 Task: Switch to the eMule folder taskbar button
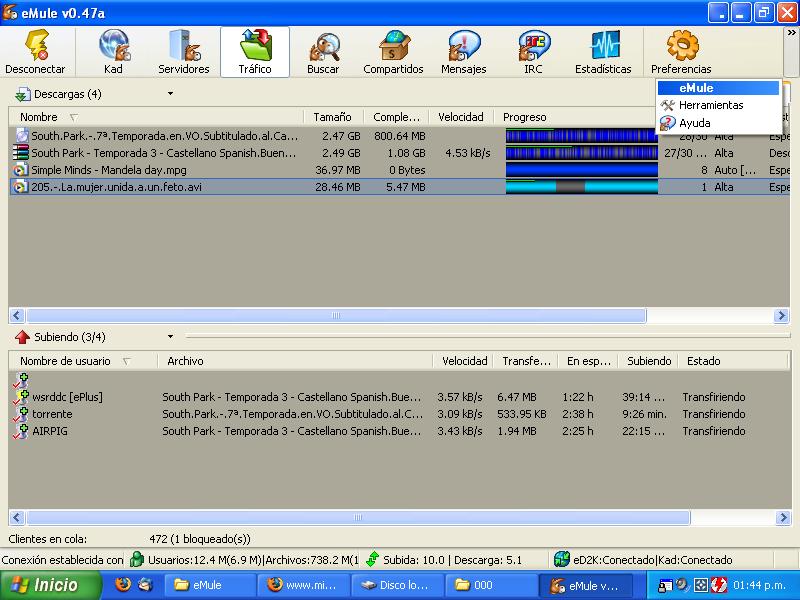point(210,585)
